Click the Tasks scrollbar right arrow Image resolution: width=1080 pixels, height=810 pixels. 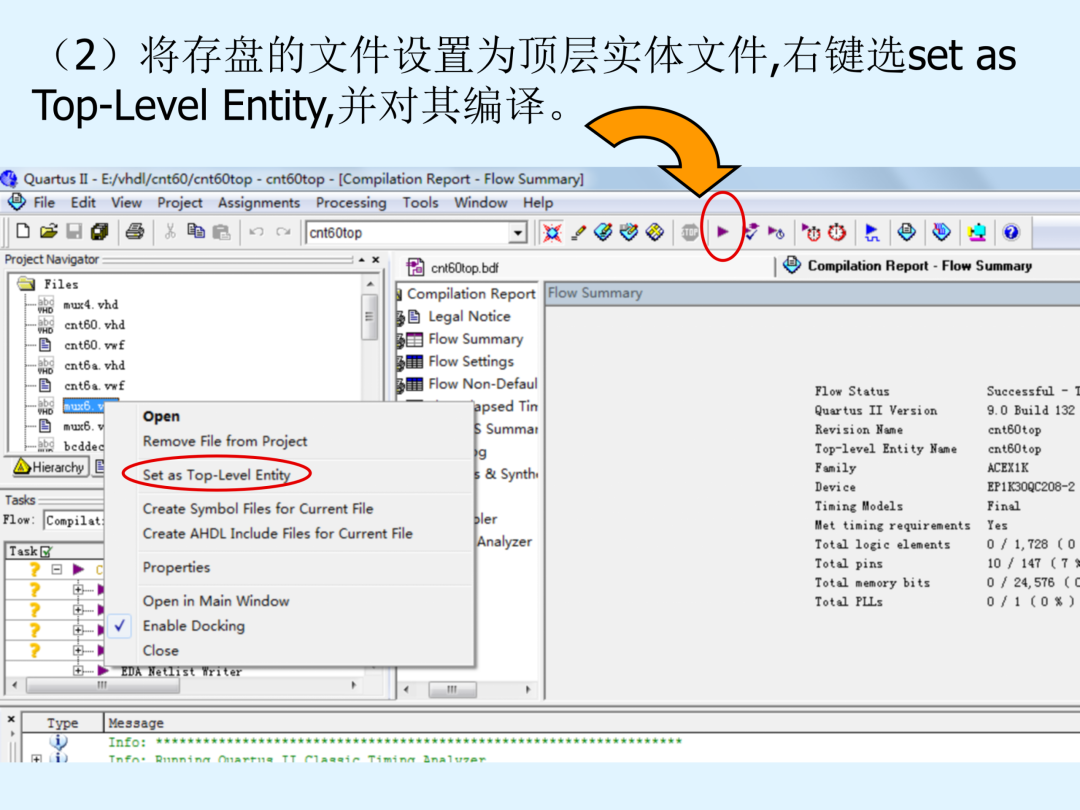click(x=353, y=685)
